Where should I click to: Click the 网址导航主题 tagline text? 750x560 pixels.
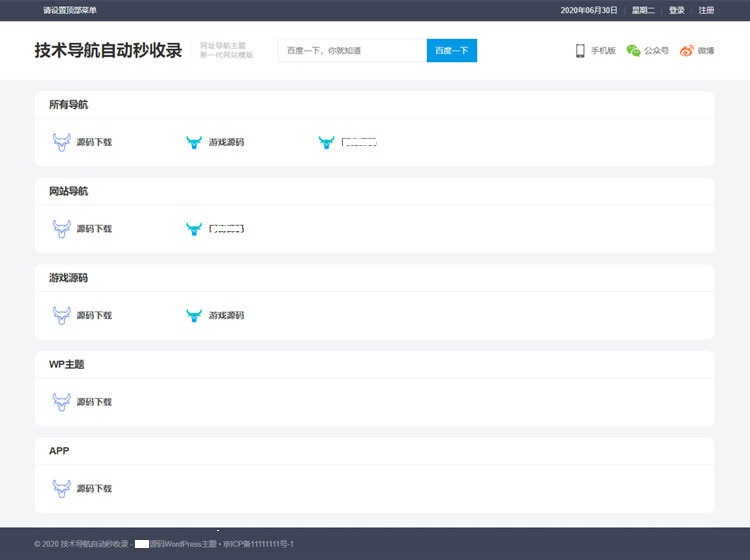(223, 45)
